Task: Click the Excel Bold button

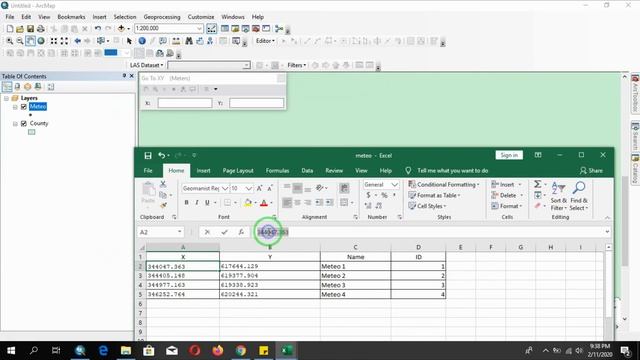Action: 187,202
